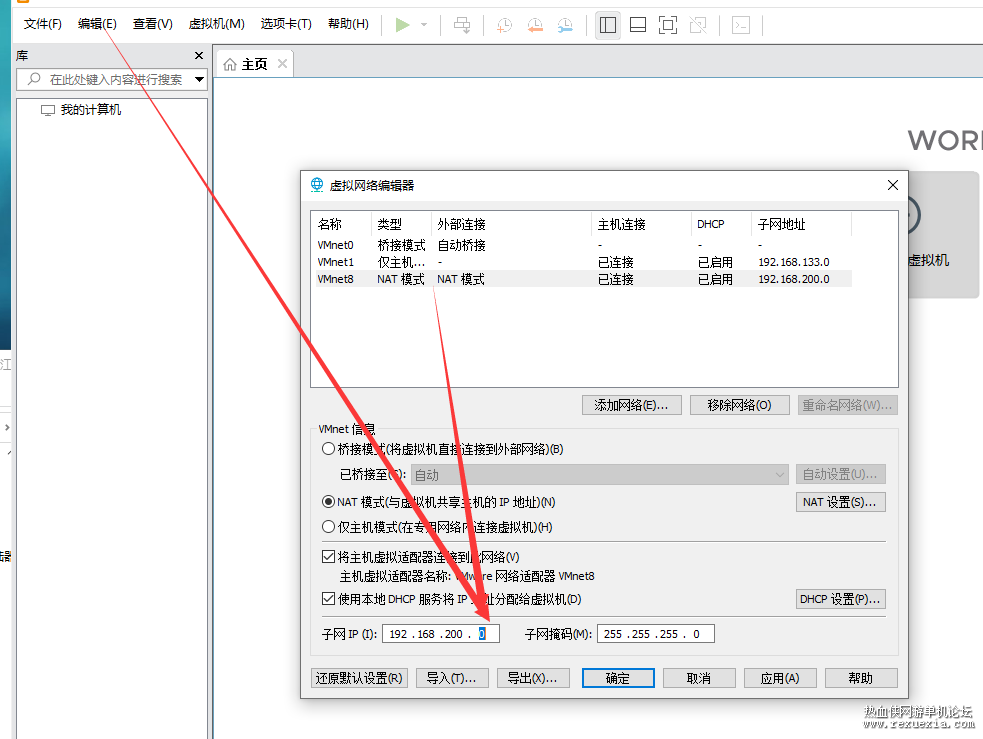Viewport: 983px width, 739px height.
Task: Select the 桥接模式 radio button
Action: 329,449
